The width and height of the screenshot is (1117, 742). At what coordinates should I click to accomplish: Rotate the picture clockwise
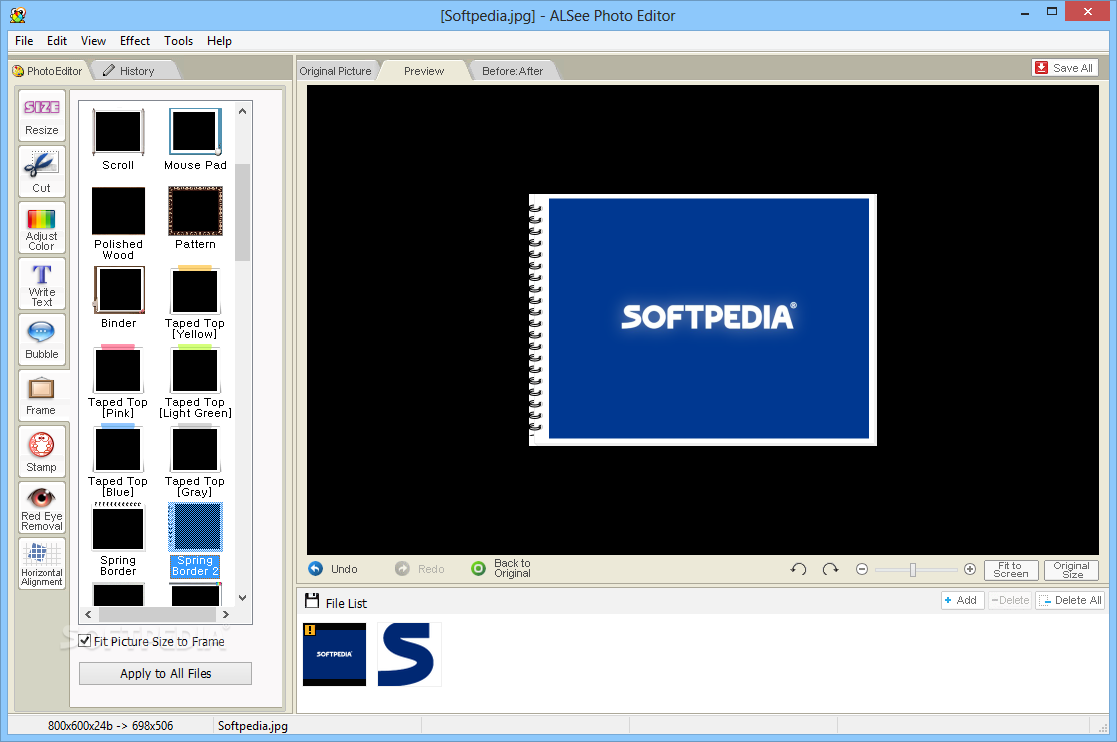pos(830,569)
